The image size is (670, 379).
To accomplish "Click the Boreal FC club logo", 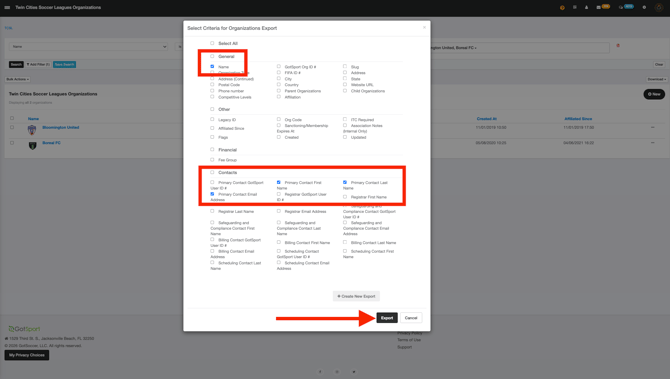I will pos(32,146).
